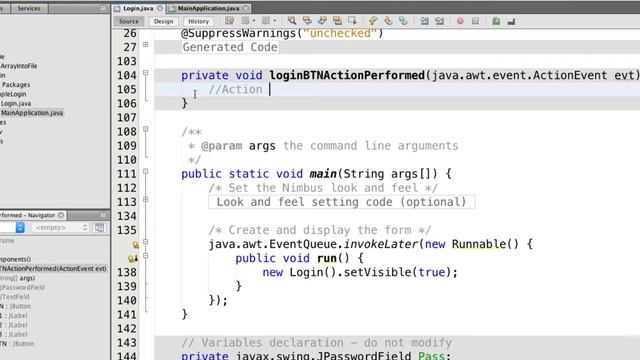Click the Uncomment code toolbar icon
Viewport: 640px width, 360px height.
[x=511, y=21]
